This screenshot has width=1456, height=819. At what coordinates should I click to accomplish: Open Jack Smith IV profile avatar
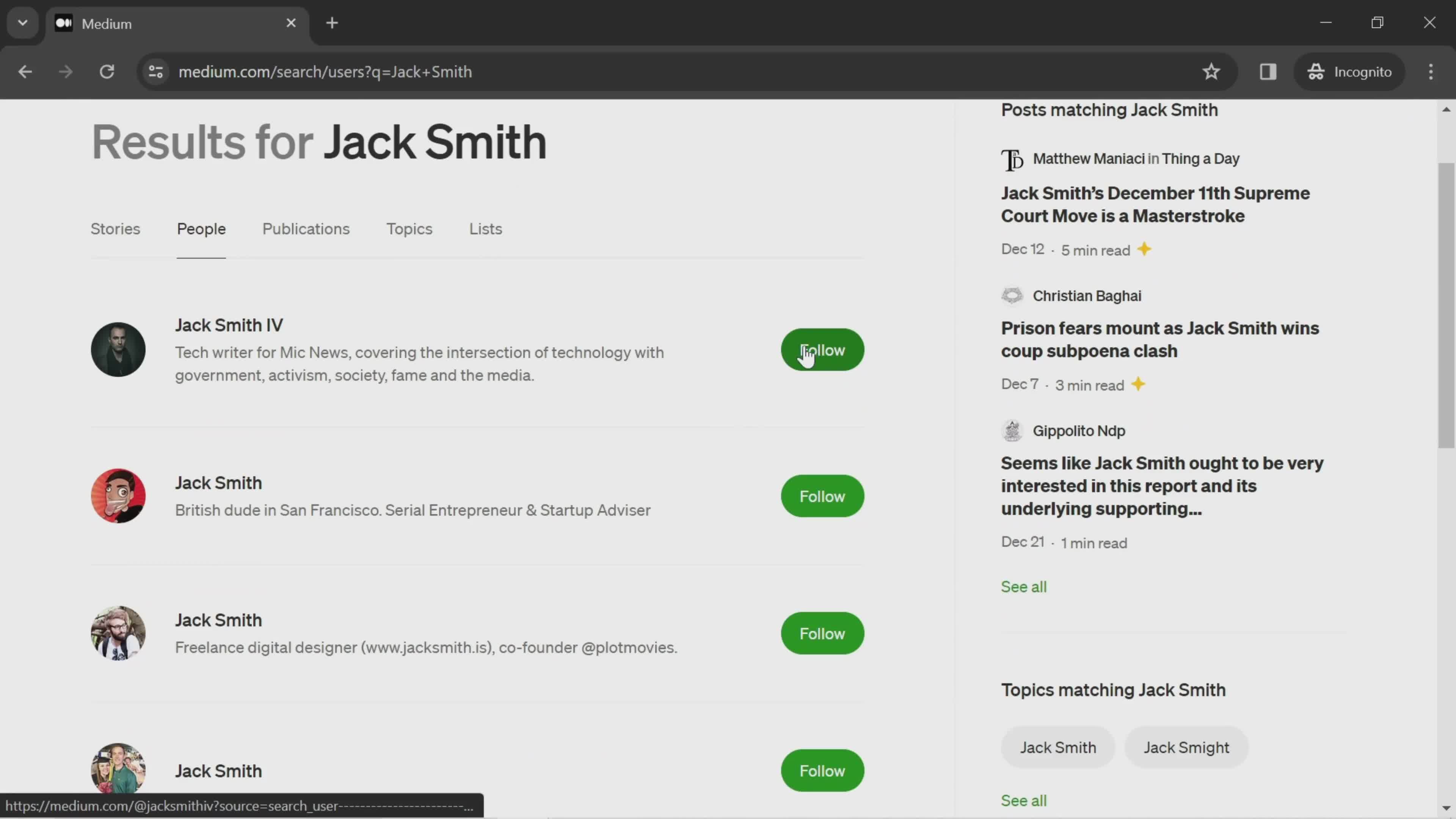tap(118, 350)
